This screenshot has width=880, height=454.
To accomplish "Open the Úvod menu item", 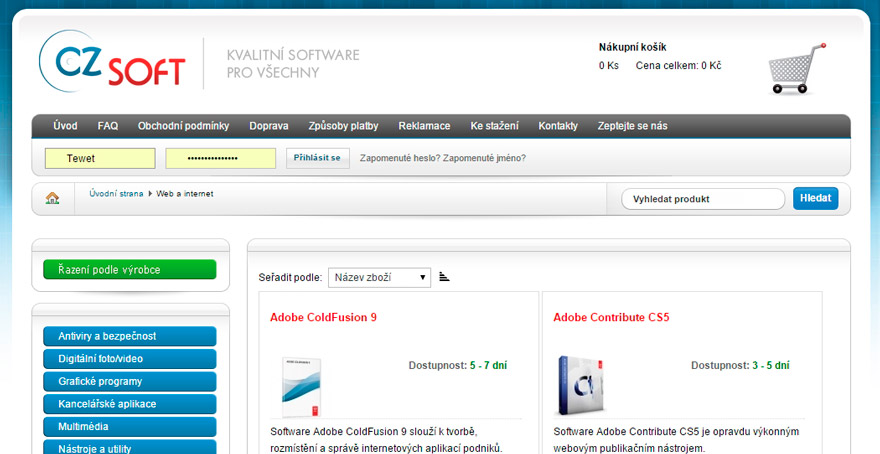I will pos(65,126).
